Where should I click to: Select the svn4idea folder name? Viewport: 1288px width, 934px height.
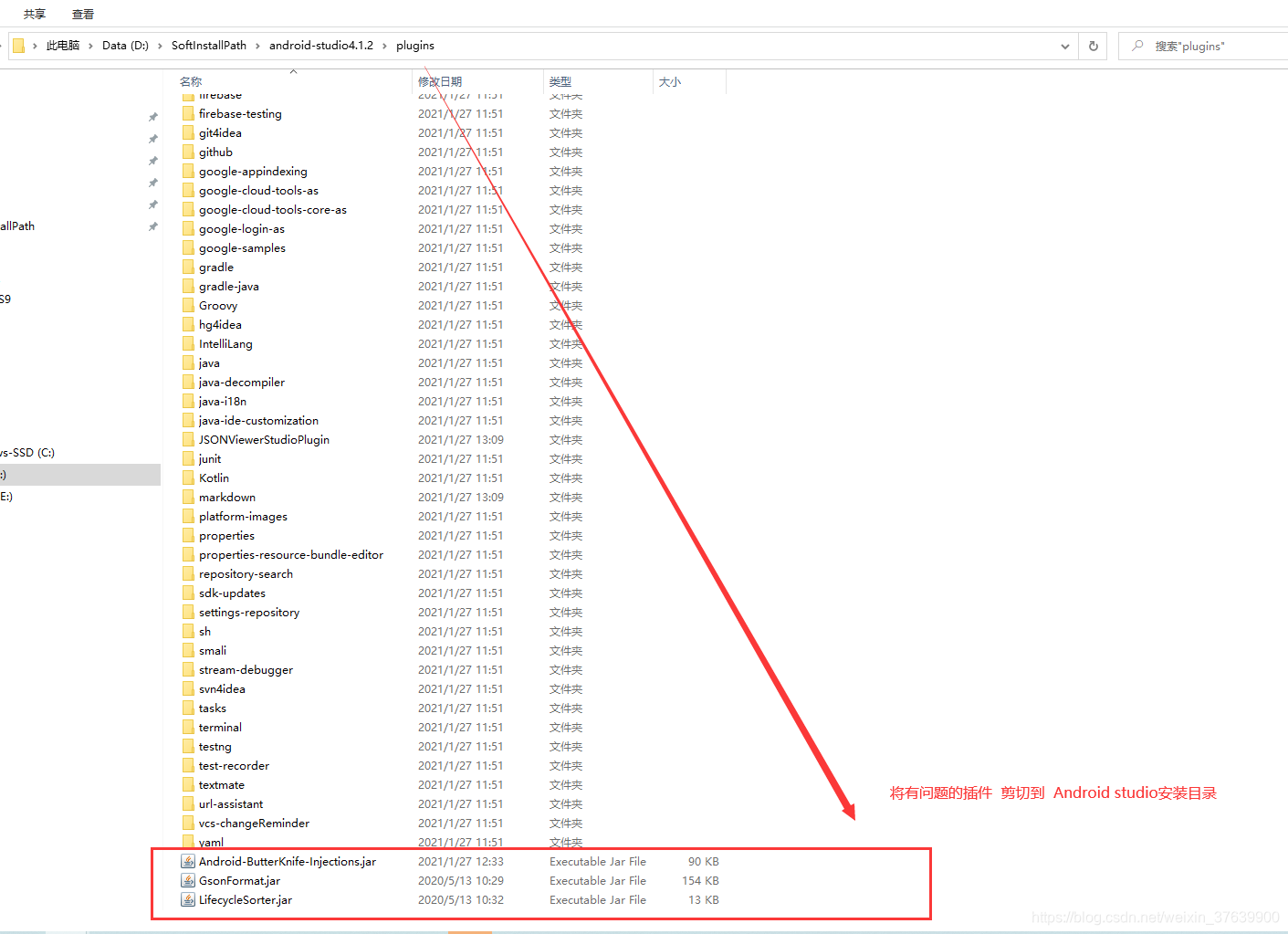(222, 689)
